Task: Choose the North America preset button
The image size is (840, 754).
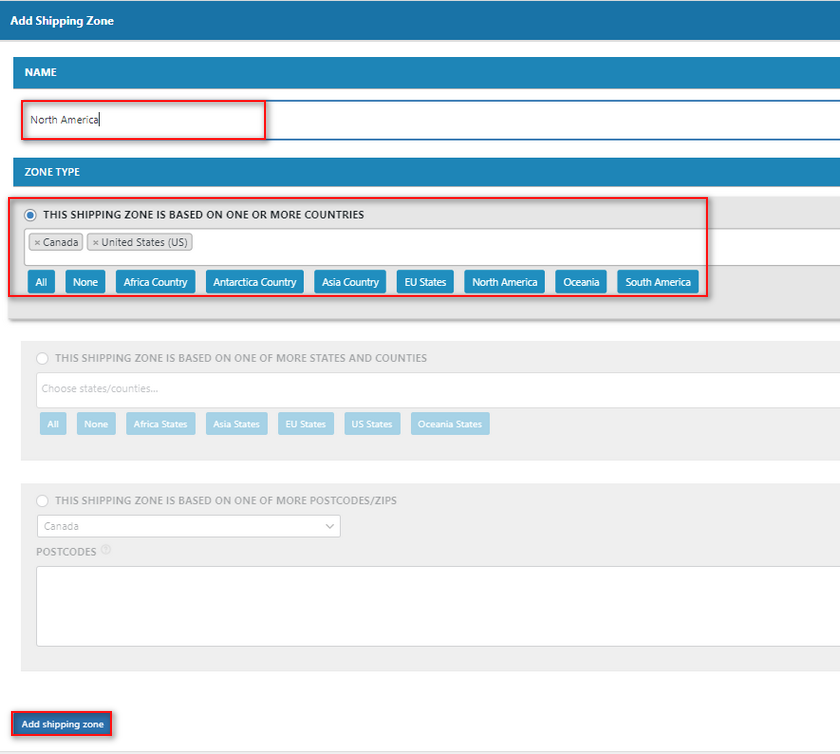Action: [505, 282]
